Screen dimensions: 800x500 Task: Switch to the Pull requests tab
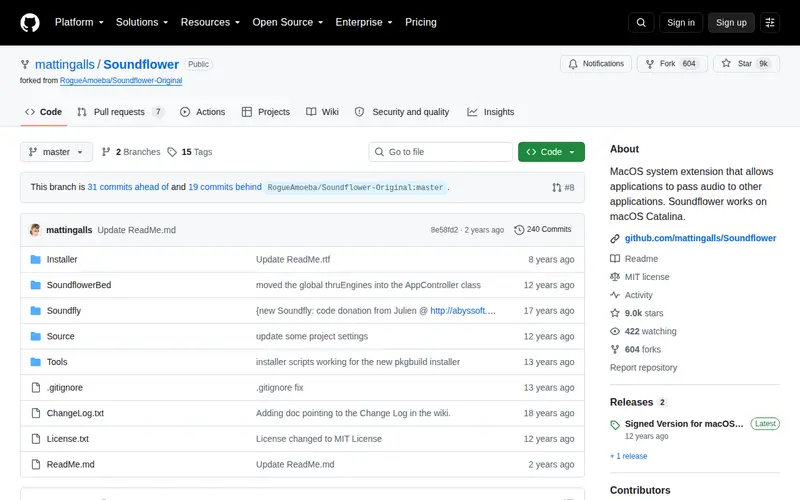(120, 112)
